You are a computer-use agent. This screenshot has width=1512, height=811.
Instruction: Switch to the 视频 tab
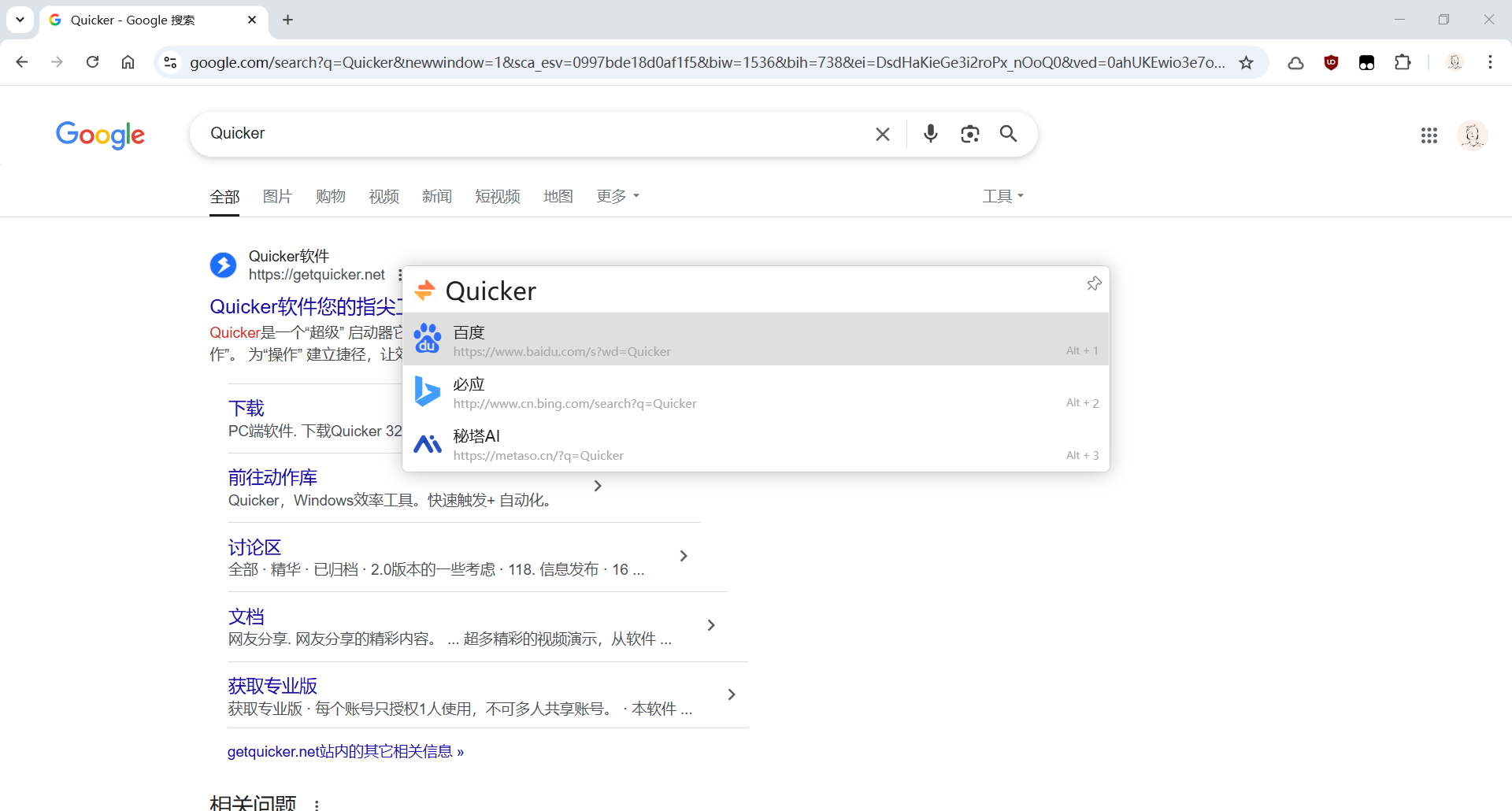(384, 196)
